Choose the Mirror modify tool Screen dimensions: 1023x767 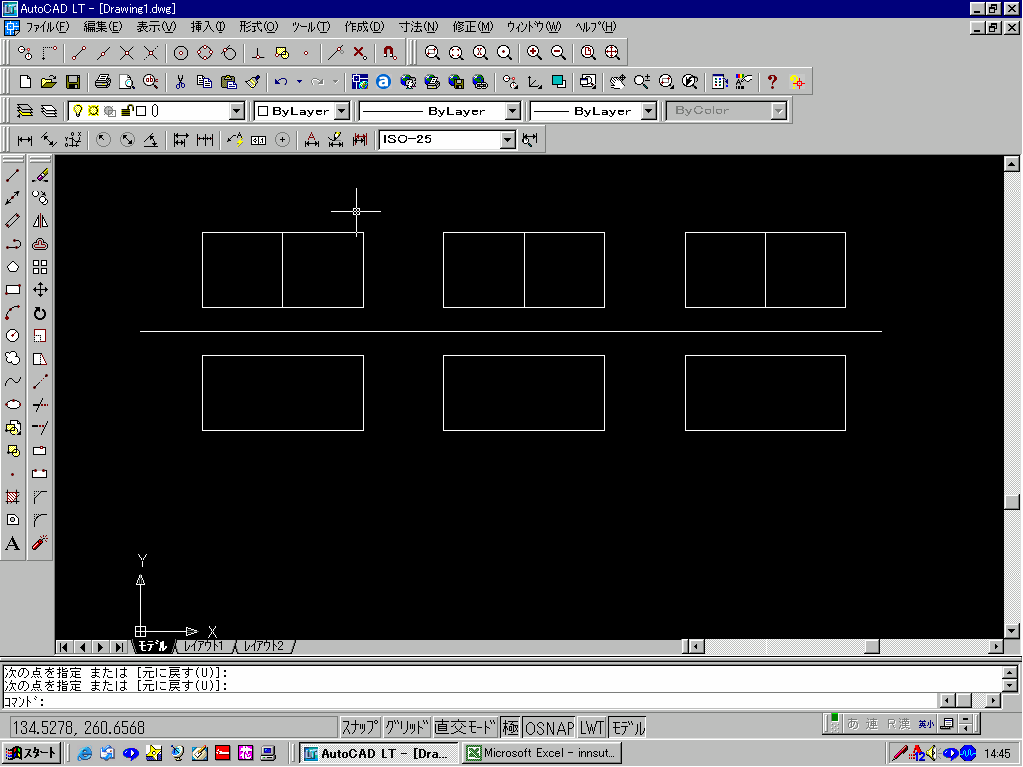click(40, 220)
